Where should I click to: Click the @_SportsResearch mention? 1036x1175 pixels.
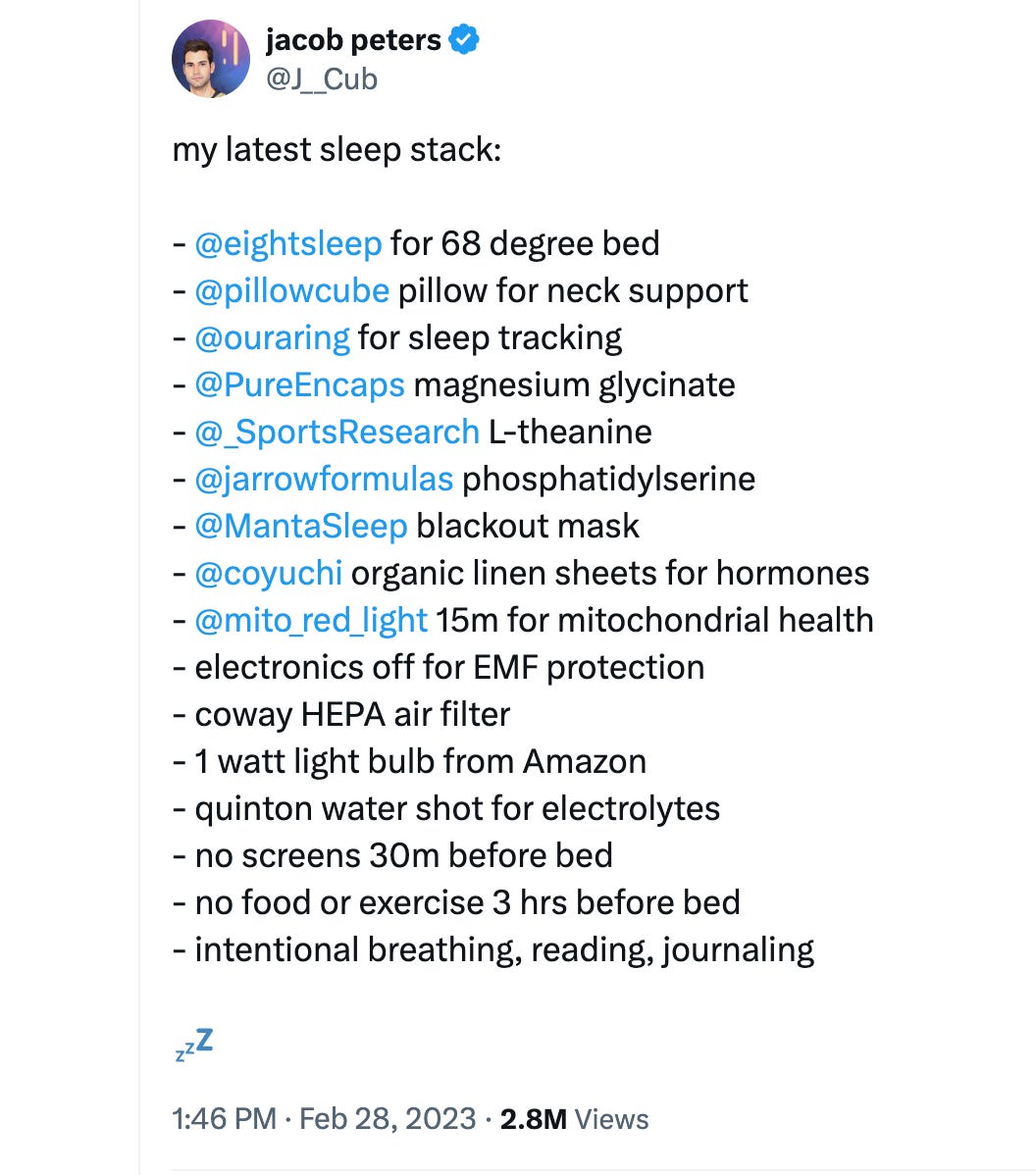[337, 433]
